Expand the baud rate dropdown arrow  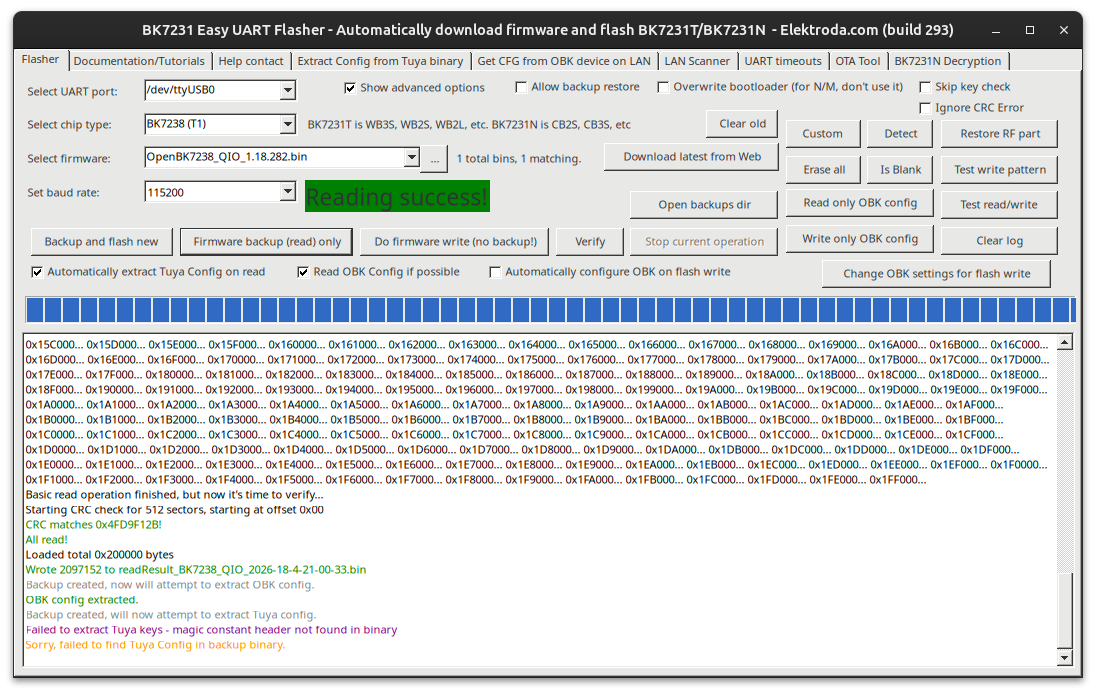click(287, 191)
